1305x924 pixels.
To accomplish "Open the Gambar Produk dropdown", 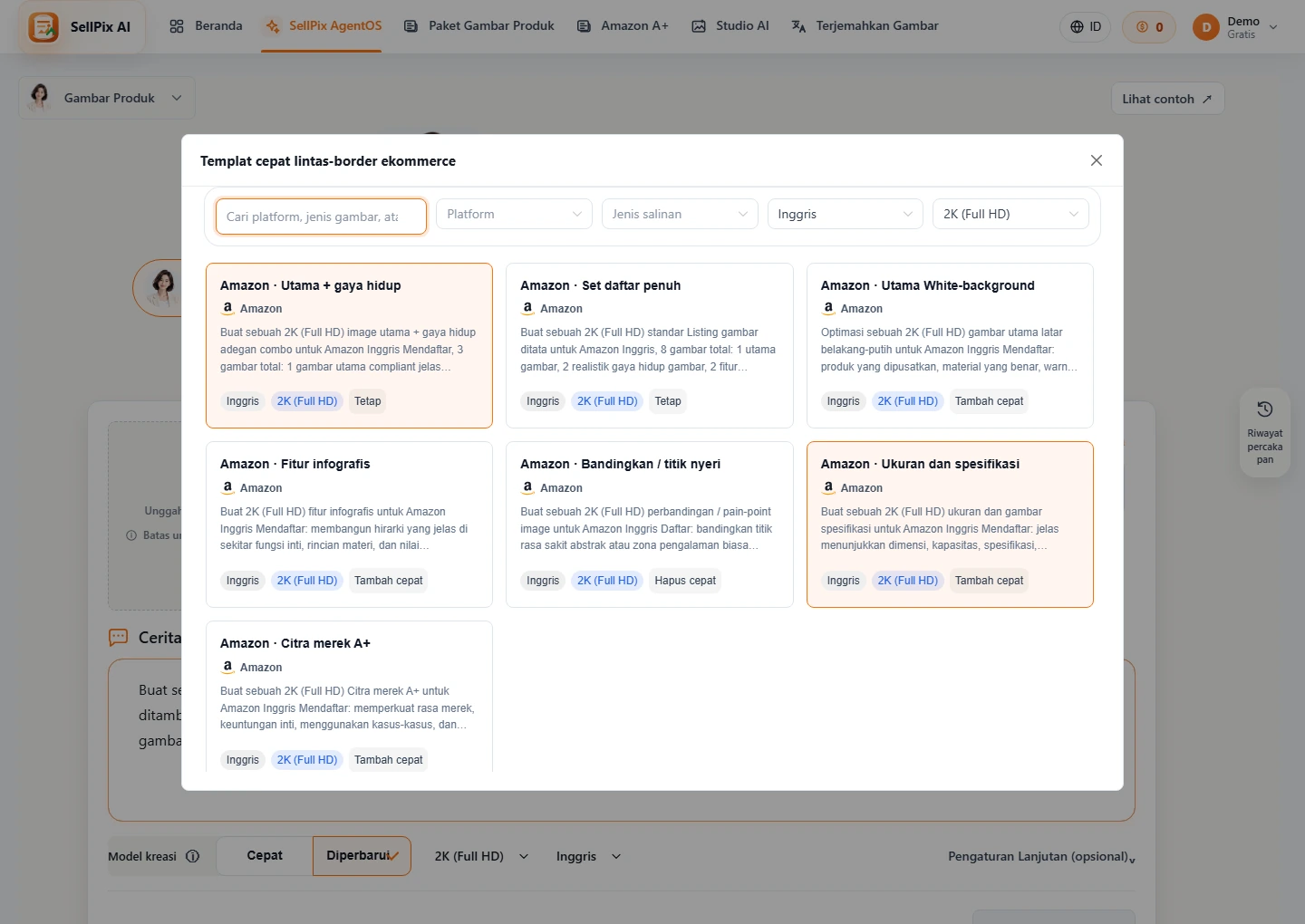I will coord(107,98).
